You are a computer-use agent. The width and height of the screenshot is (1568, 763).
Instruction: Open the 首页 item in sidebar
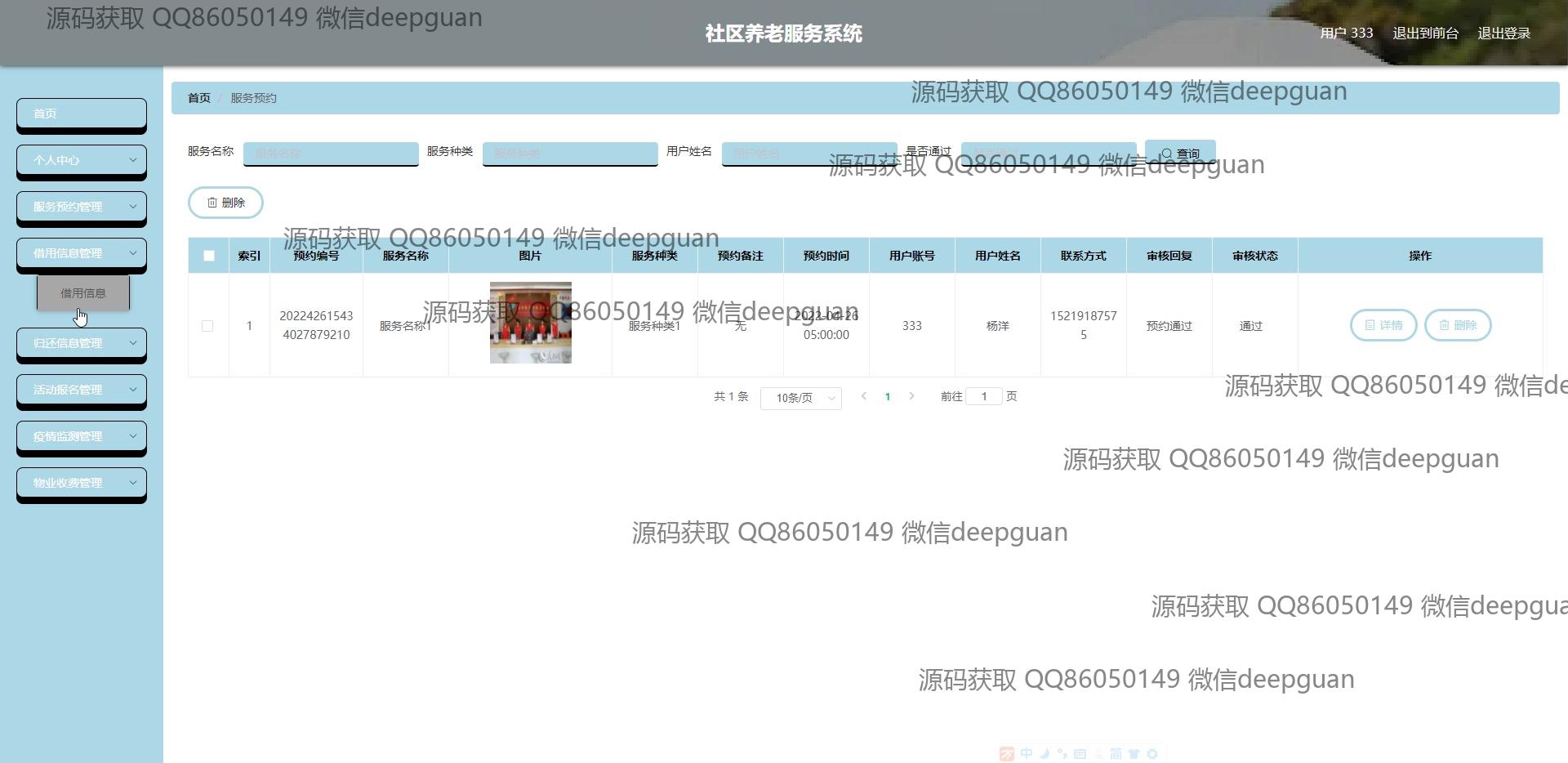click(x=82, y=114)
